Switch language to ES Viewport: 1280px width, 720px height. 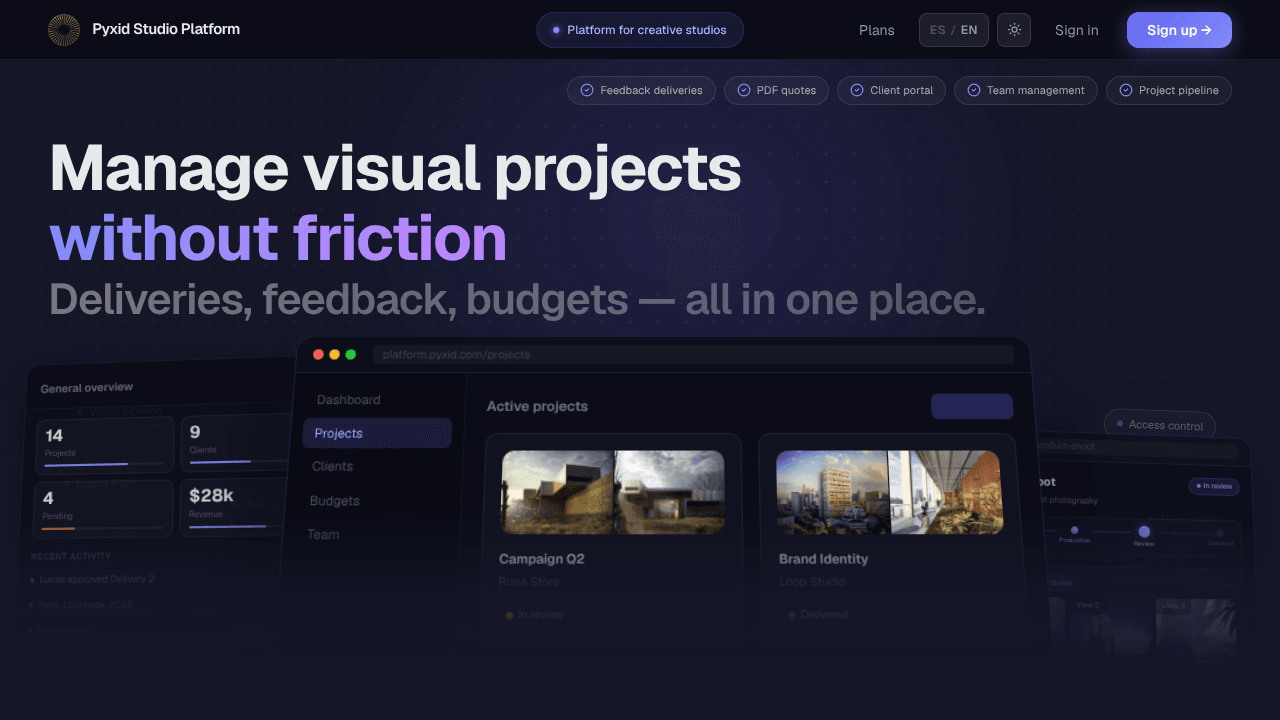[937, 30]
